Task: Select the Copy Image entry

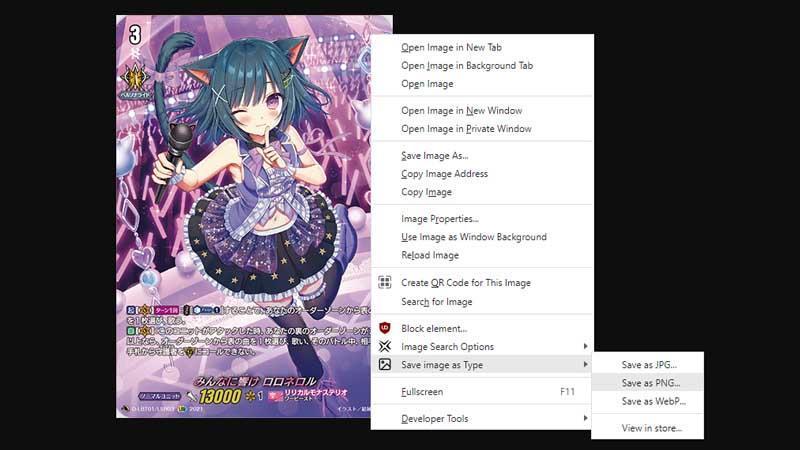Action: tap(482, 192)
